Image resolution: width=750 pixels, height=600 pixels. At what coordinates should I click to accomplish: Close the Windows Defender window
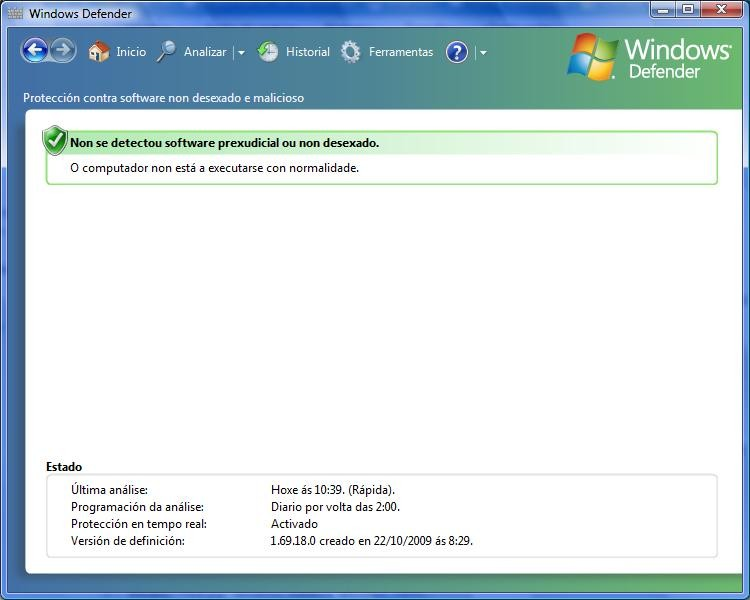pyautogui.click(x=721, y=10)
